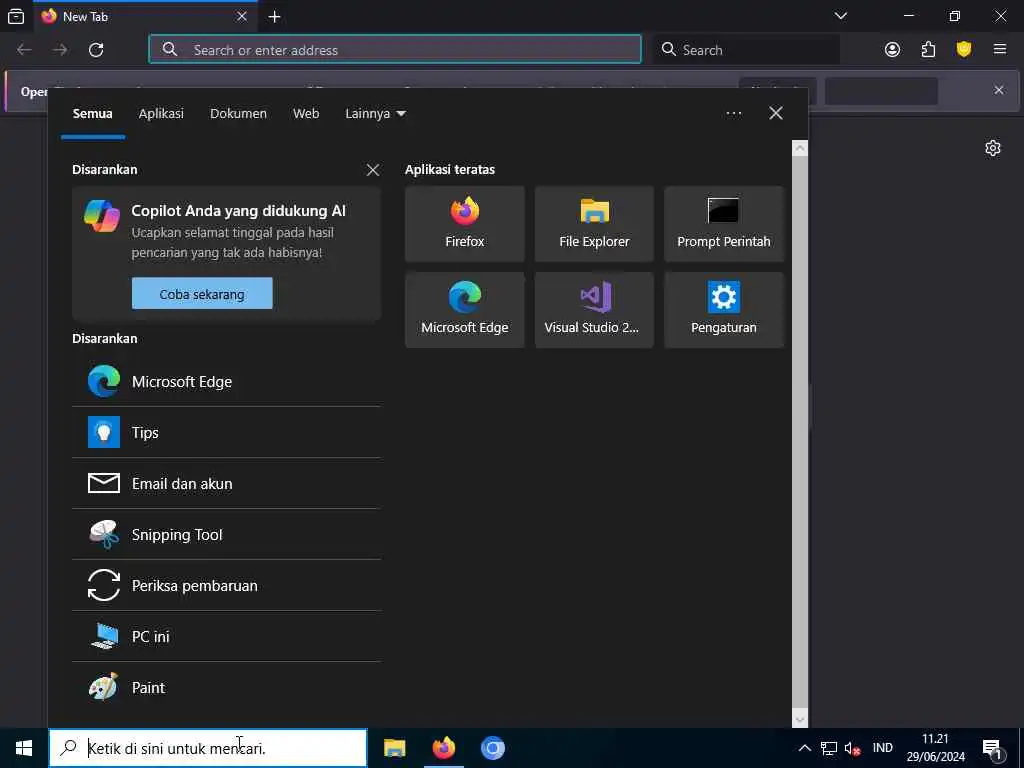
Task: Launch Prompt Perintah tile
Action: pyautogui.click(x=724, y=224)
